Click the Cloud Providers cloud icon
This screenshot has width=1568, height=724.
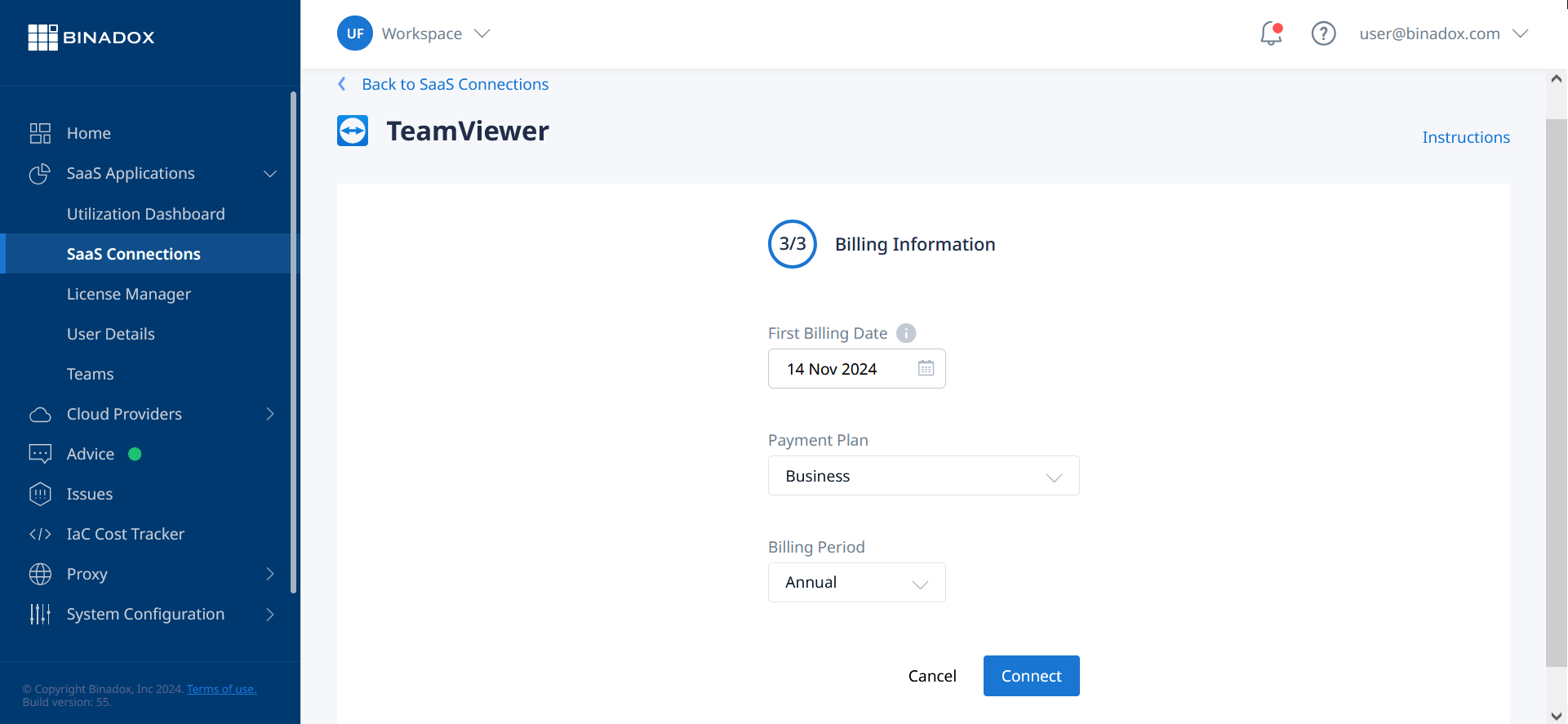point(40,415)
